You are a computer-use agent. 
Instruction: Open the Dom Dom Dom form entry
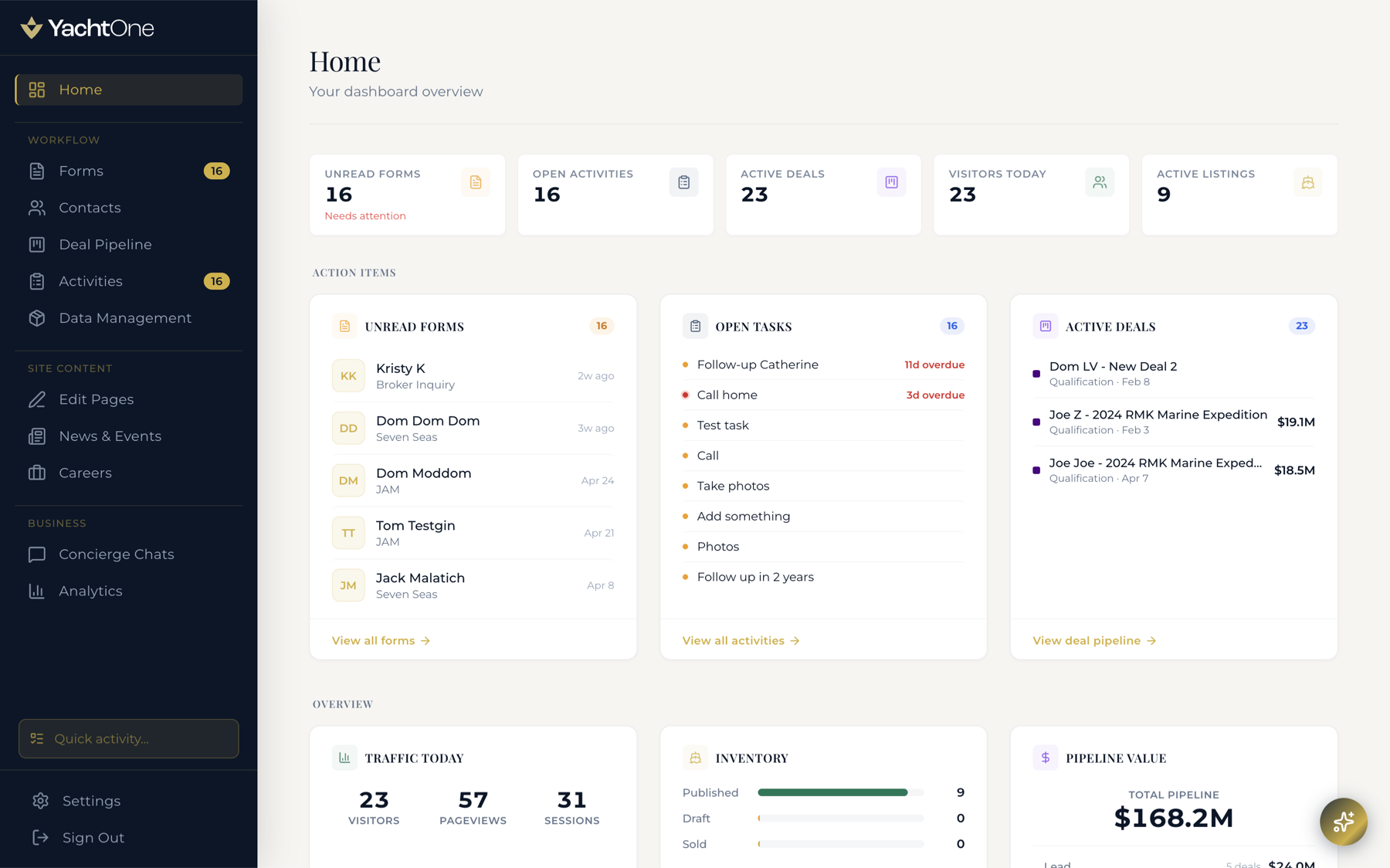(x=473, y=428)
